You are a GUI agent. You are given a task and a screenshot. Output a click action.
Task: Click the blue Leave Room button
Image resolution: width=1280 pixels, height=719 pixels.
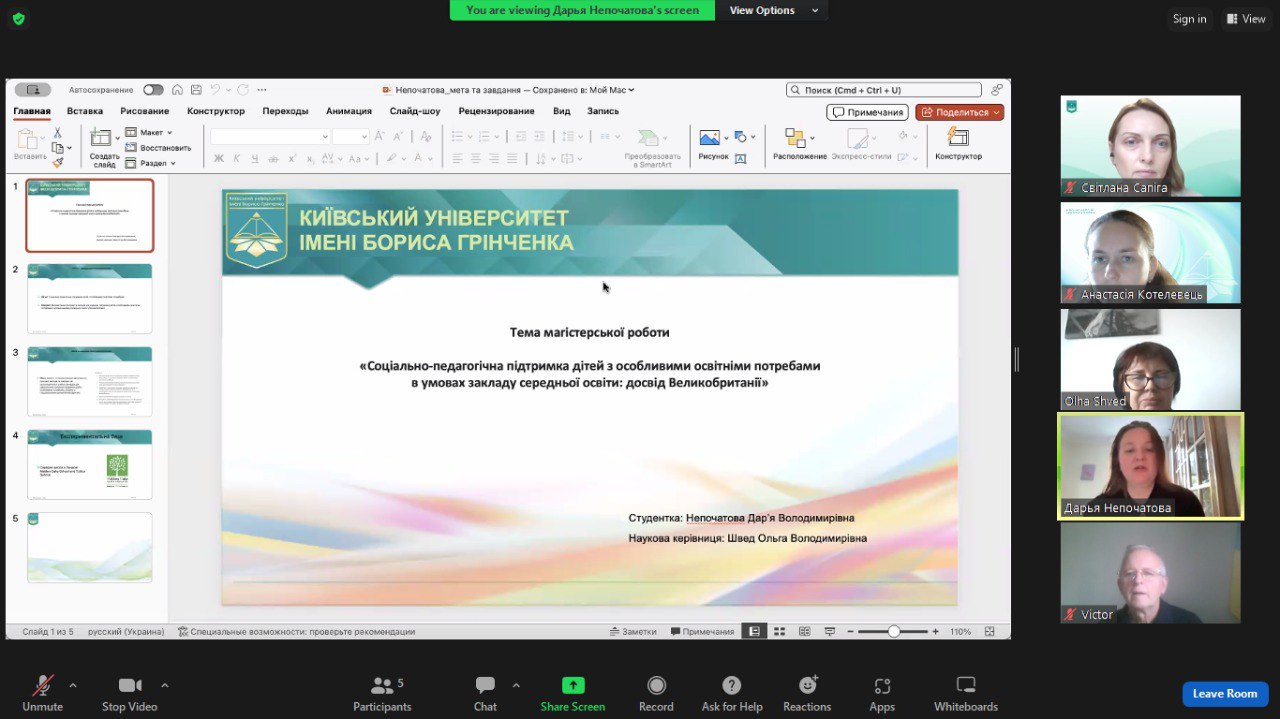[1225, 693]
